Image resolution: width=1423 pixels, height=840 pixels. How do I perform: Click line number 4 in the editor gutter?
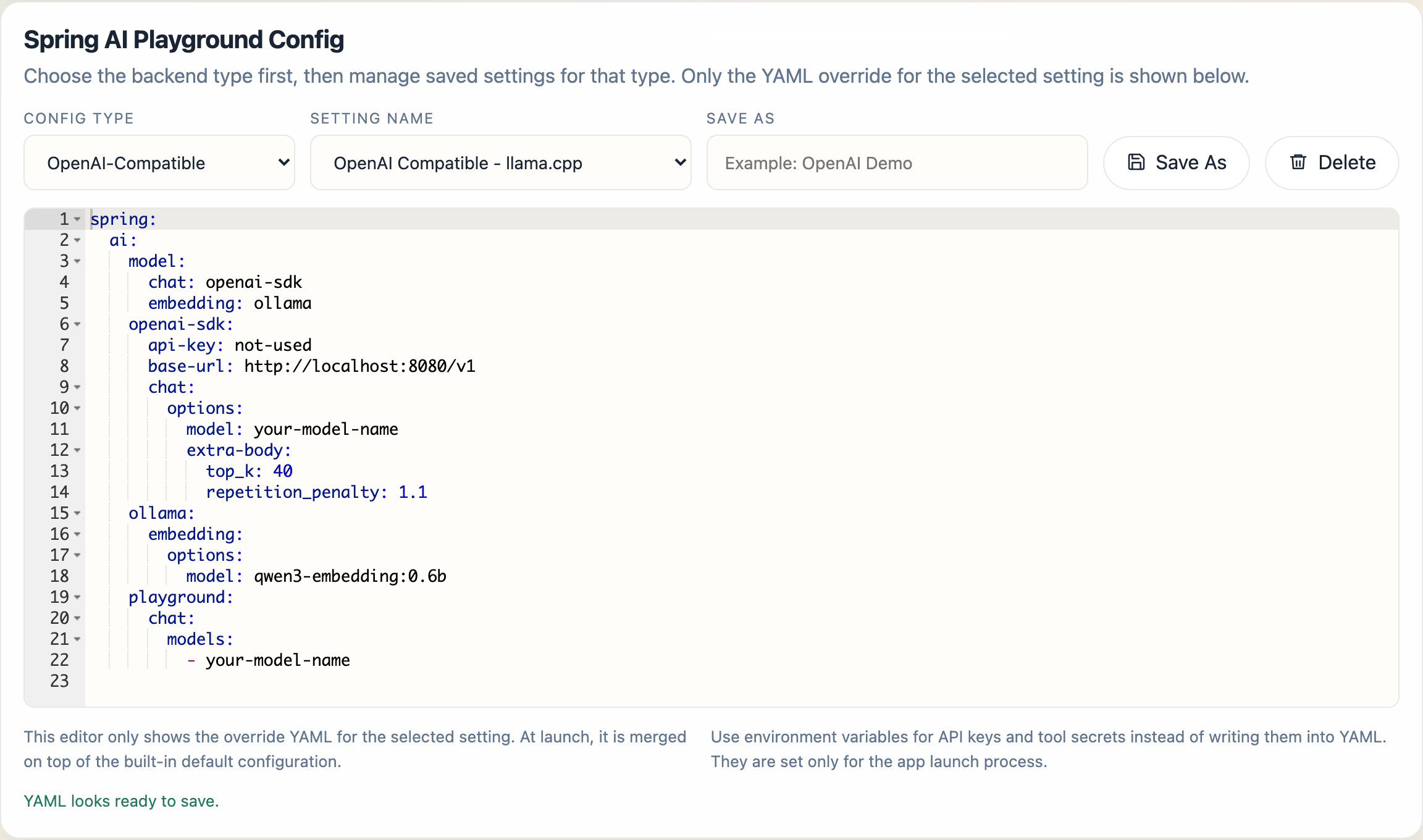64,282
